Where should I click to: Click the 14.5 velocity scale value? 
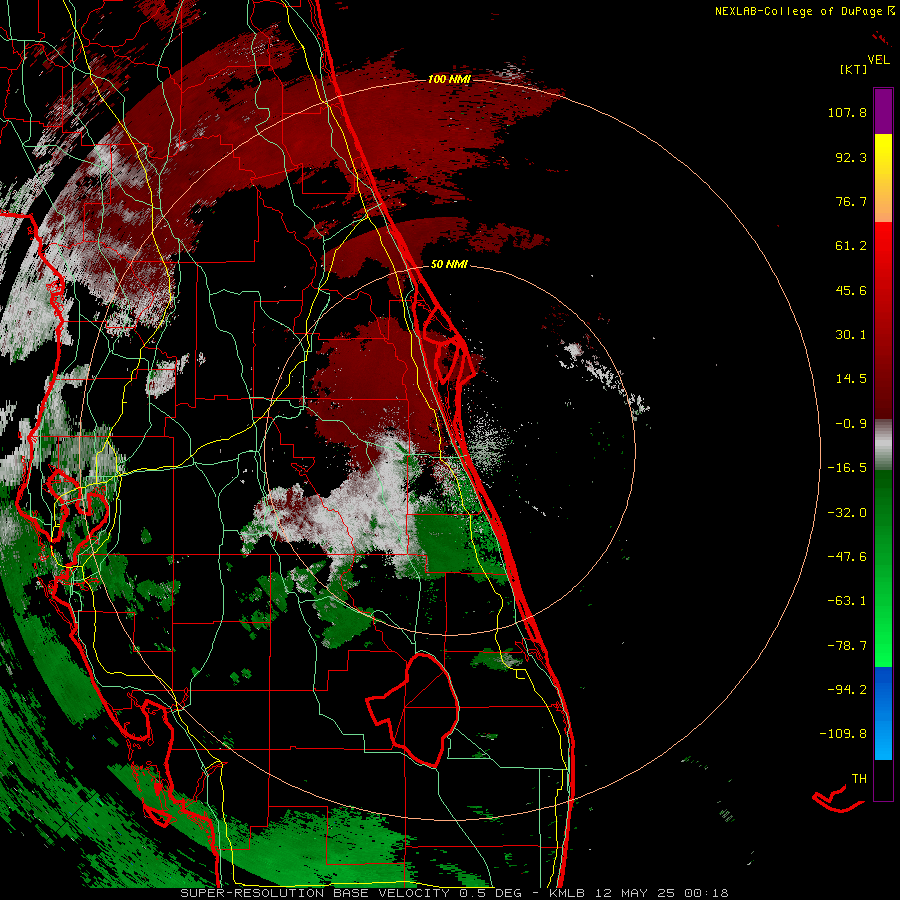coord(851,379)
